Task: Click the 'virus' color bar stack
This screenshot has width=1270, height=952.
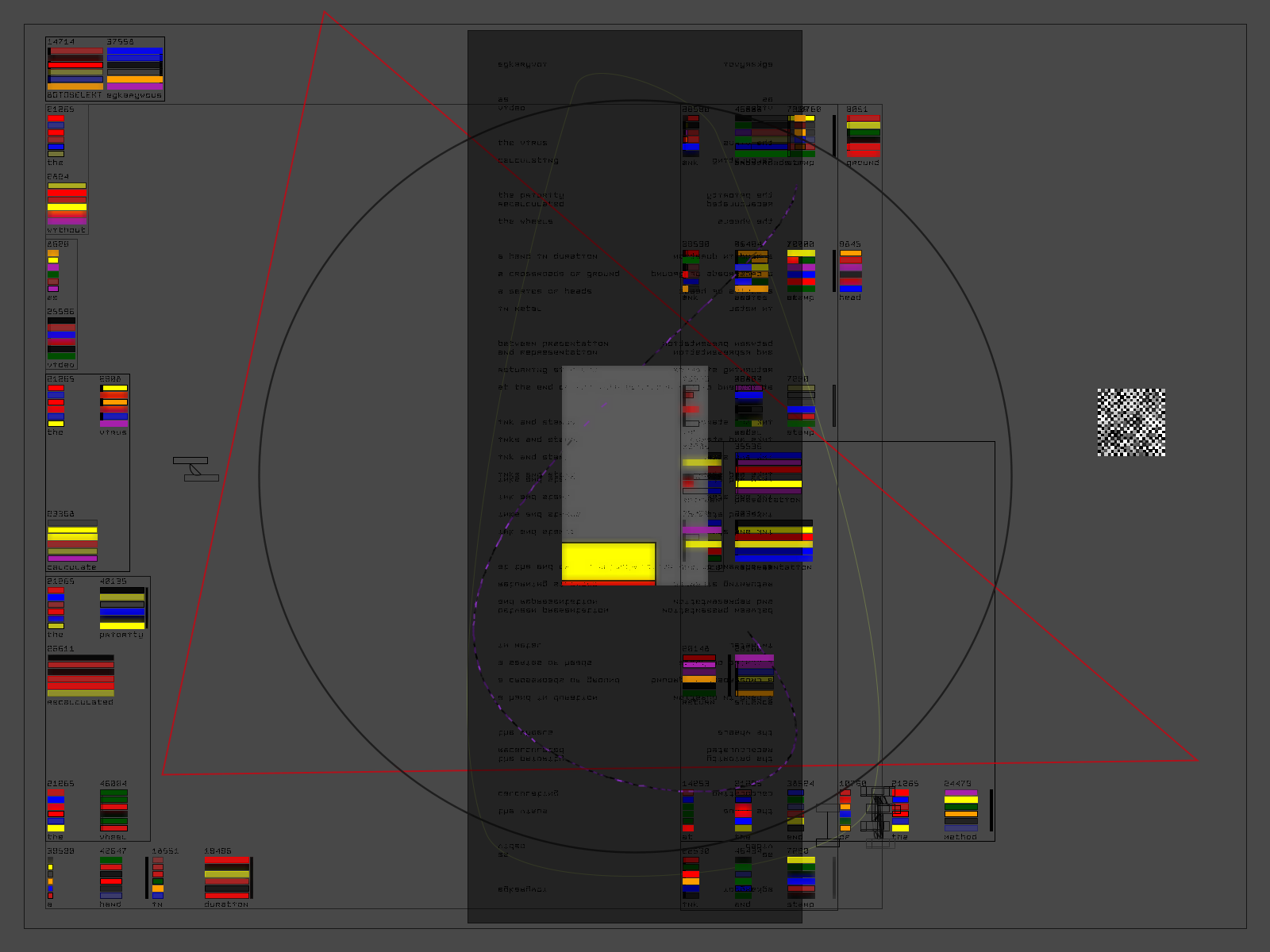Action: 114,406
